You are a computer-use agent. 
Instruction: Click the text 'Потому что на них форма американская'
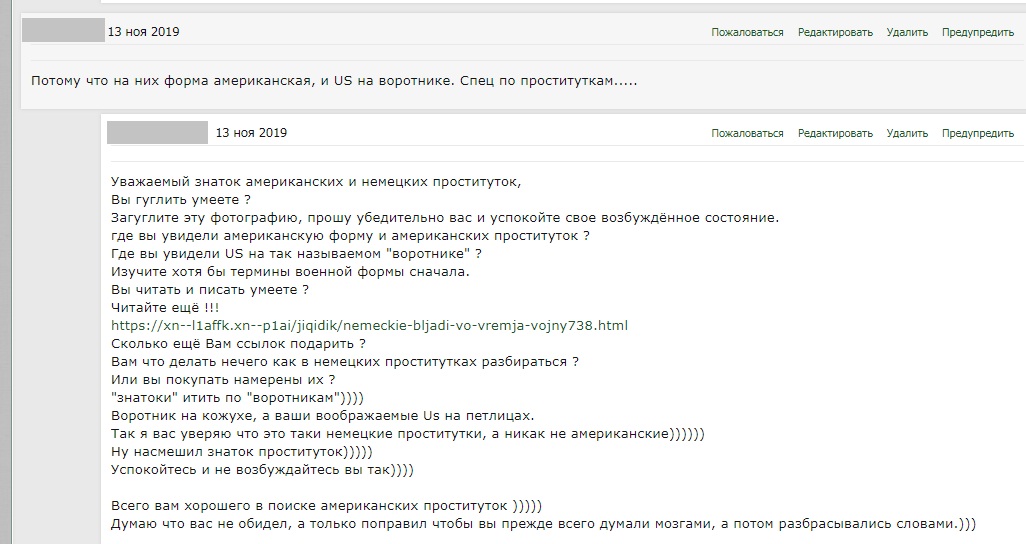(171, 81)
